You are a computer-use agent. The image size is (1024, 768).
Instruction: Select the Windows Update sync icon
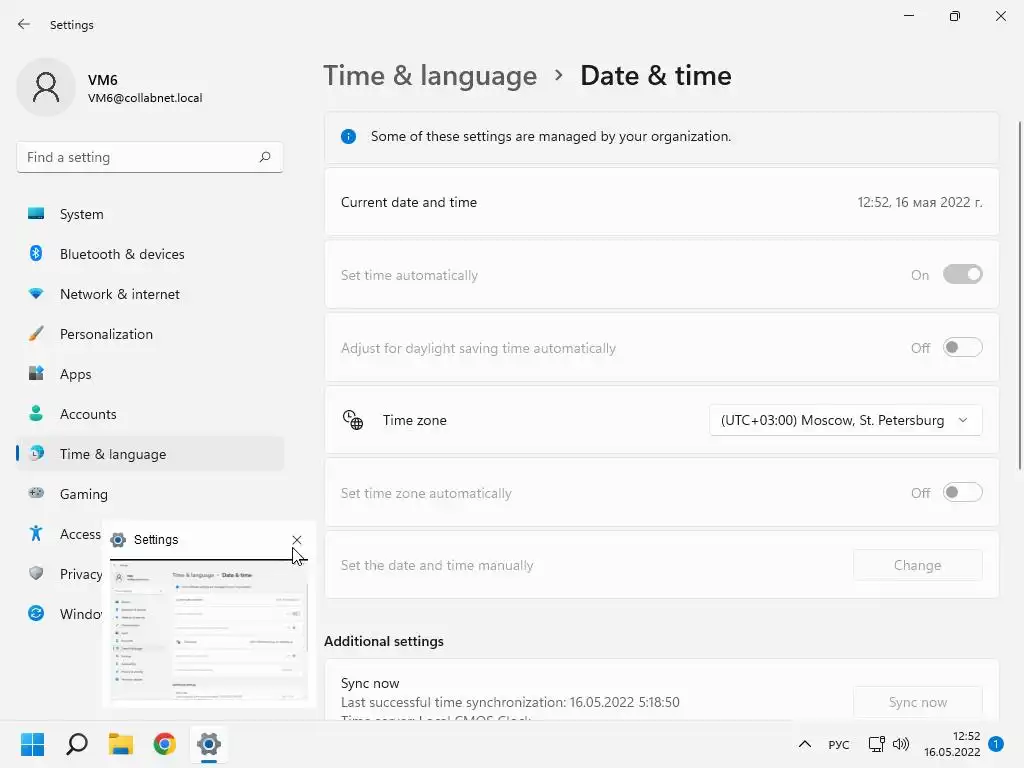36,613
